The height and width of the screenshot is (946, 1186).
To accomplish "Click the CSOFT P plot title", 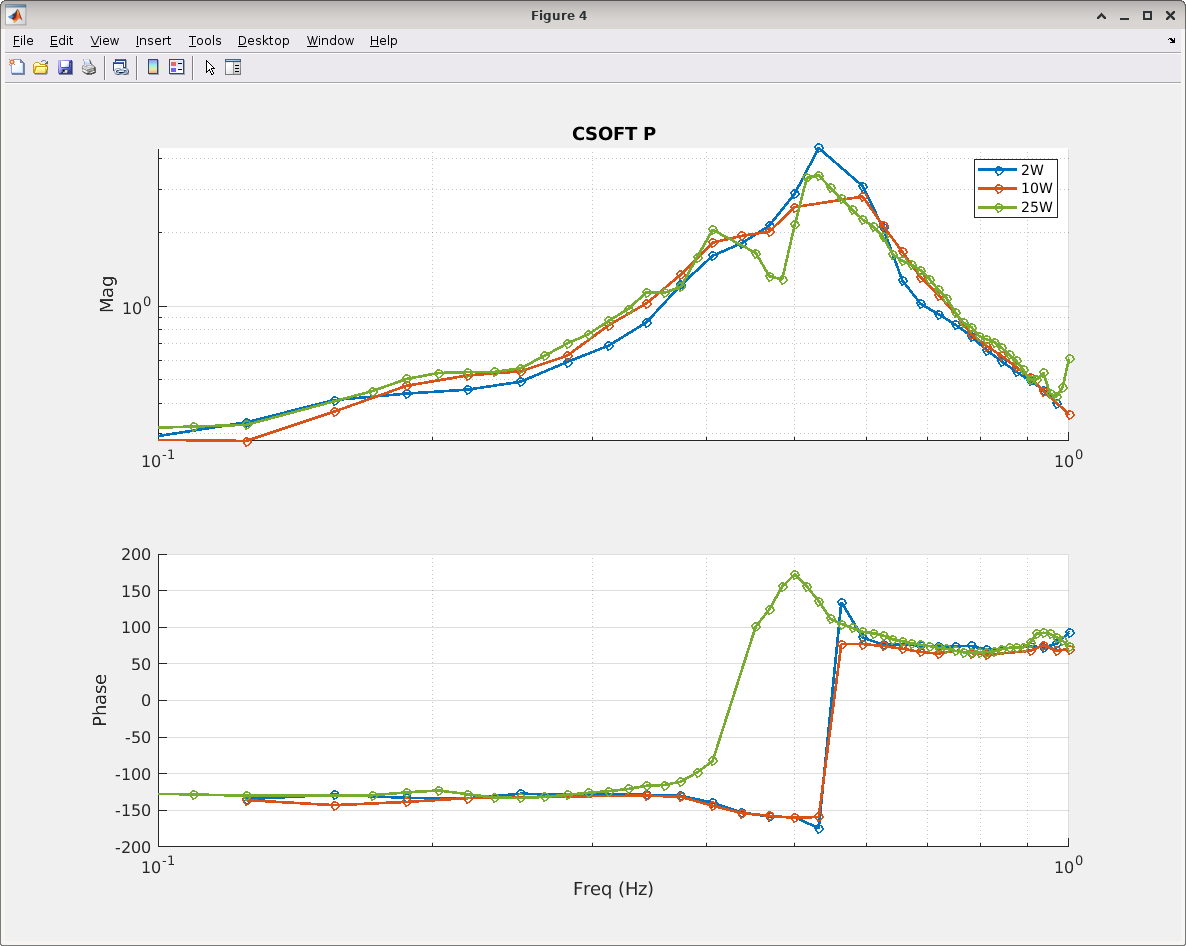I will [x=614, y=134].
